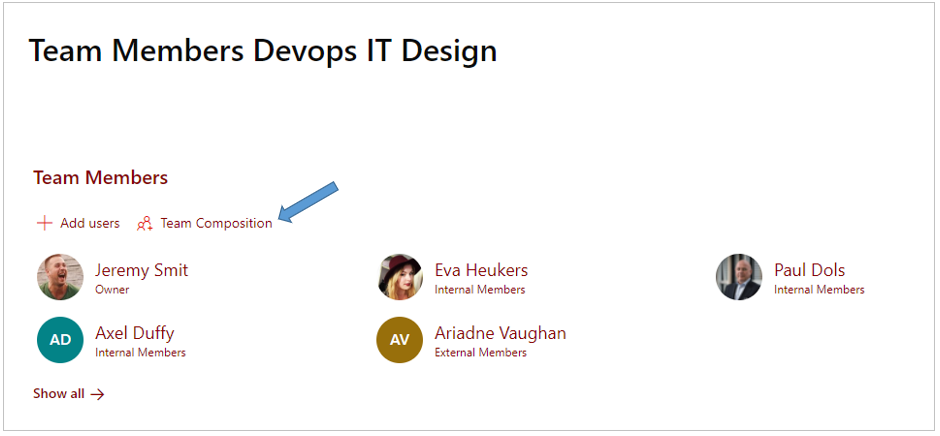Viewport: 940px width, 436px height.
Task: Click the Team Members section heading
Action: 101,178
